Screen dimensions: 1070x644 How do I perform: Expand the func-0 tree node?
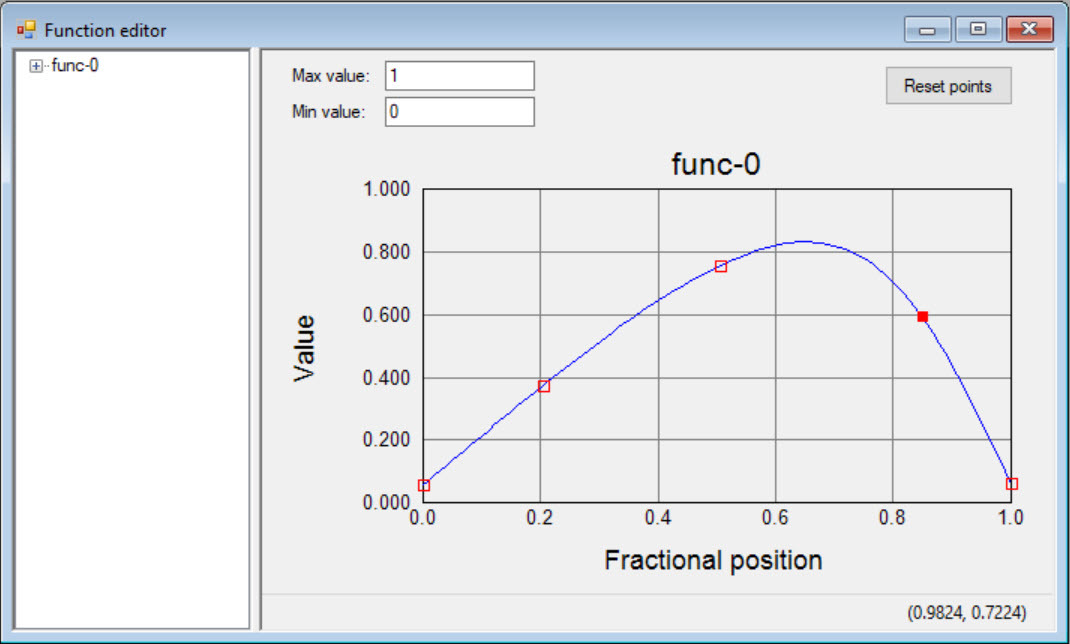coord(37,67)
